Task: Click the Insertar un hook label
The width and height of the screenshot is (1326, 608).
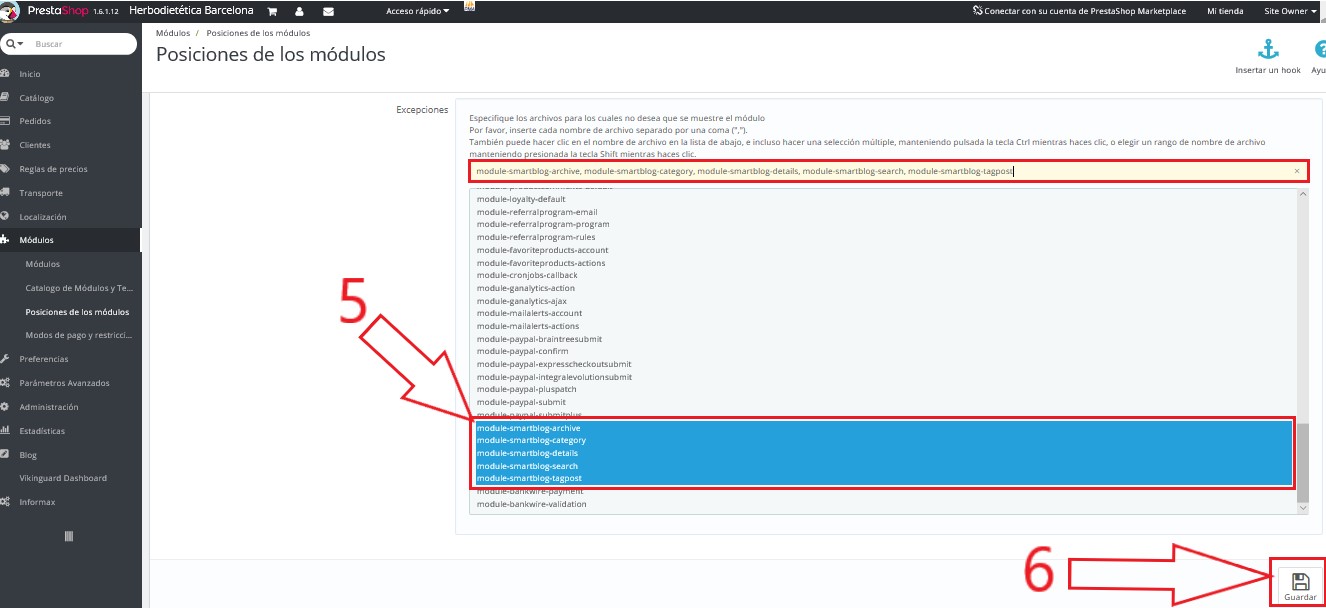Action: pos(1268,70)
